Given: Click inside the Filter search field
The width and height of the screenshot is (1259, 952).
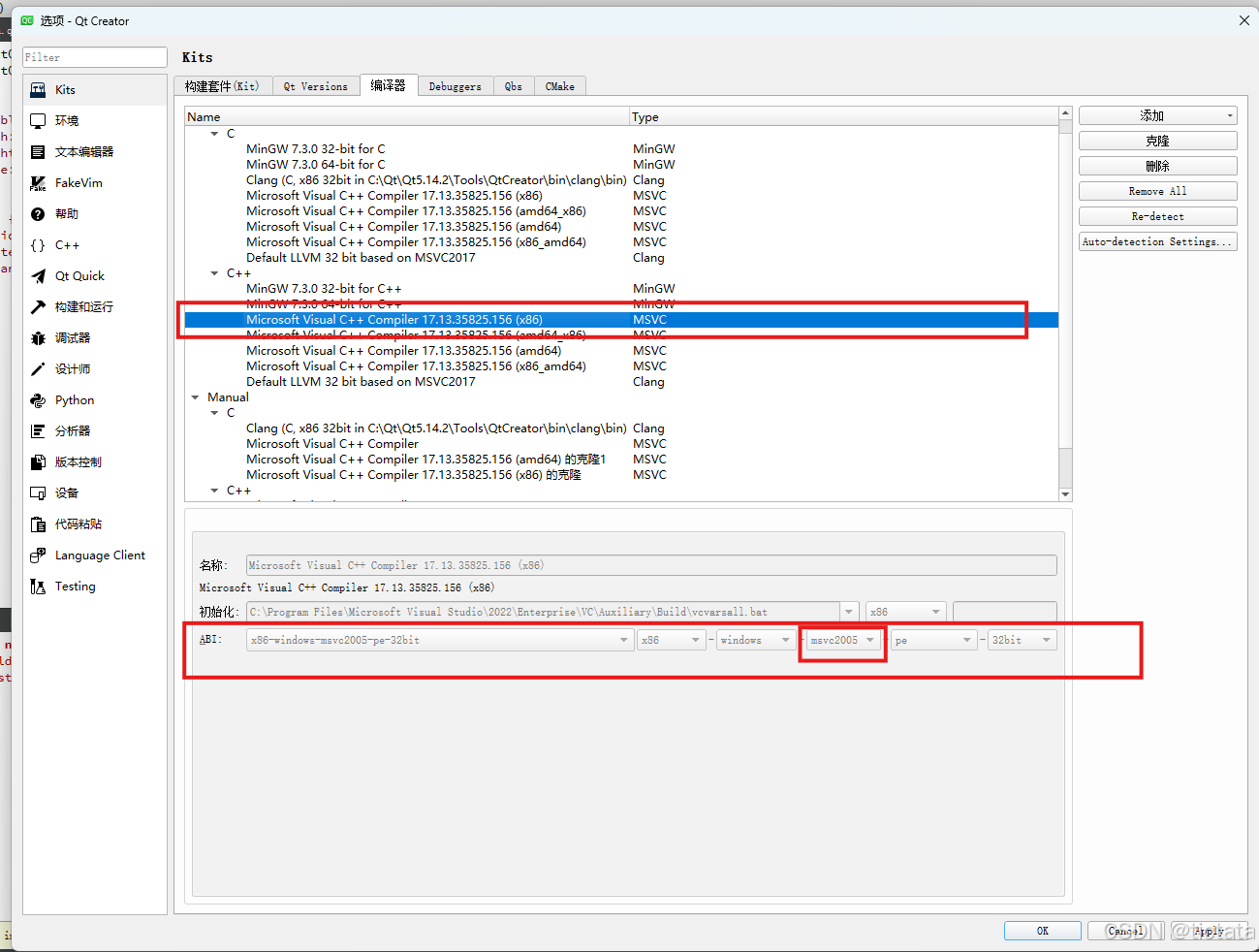Looking at the screenshot, I should pos(94,57).
